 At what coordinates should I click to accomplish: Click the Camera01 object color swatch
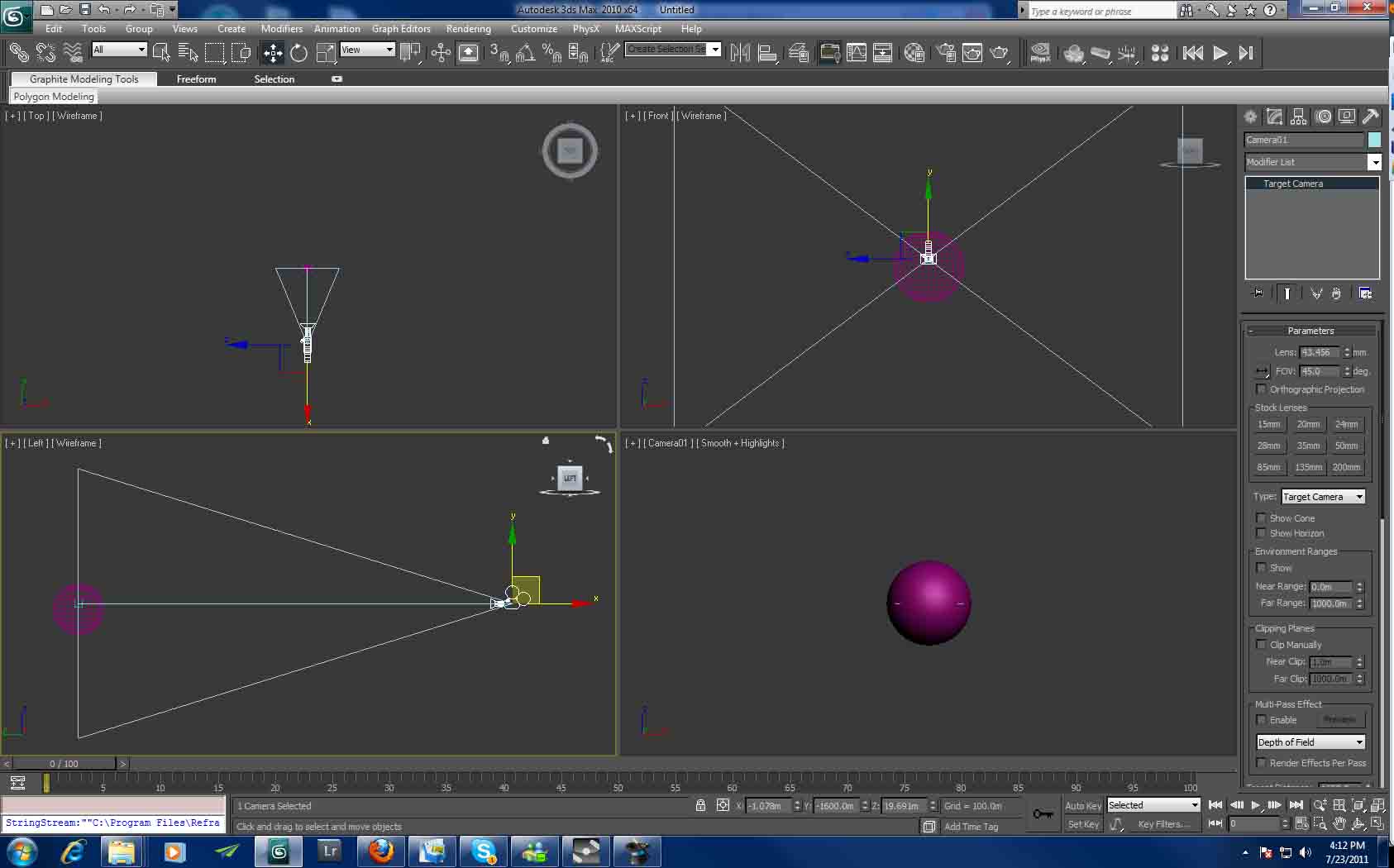point(1374,140)
